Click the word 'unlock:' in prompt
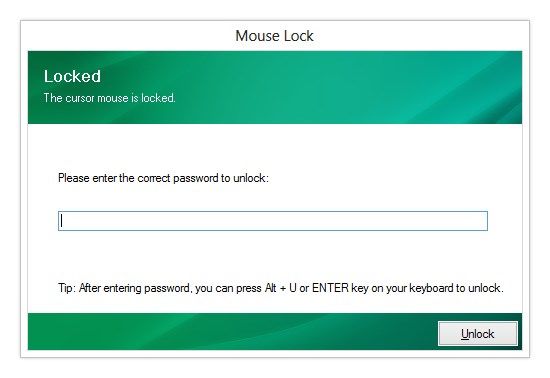The height and width of the screenshot is (378, 550). tap(251, 178)
